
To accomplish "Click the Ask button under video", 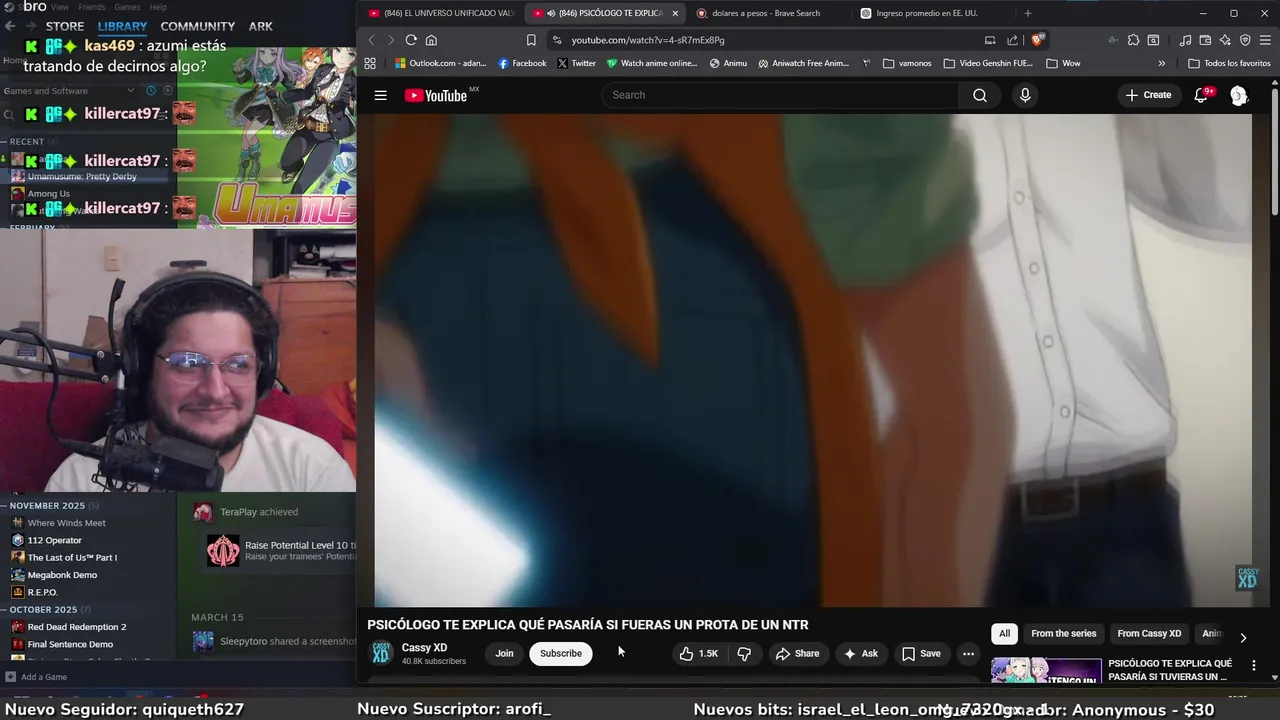I will click(860, 653).
